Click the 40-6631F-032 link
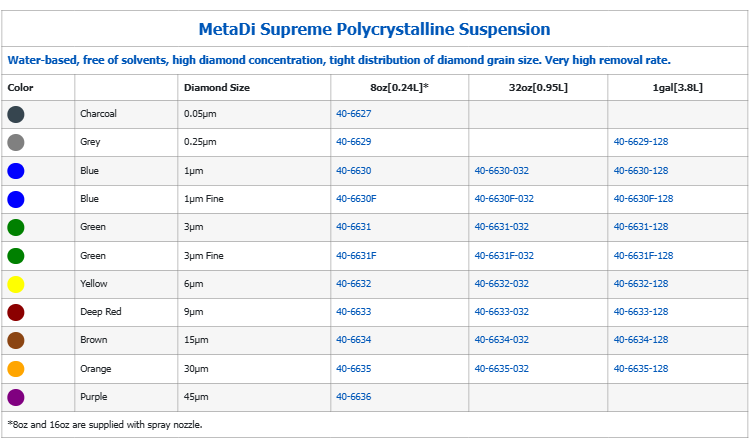Image resolution: width=750 pixels, height=441 pixels. click(x=504, y=255)
